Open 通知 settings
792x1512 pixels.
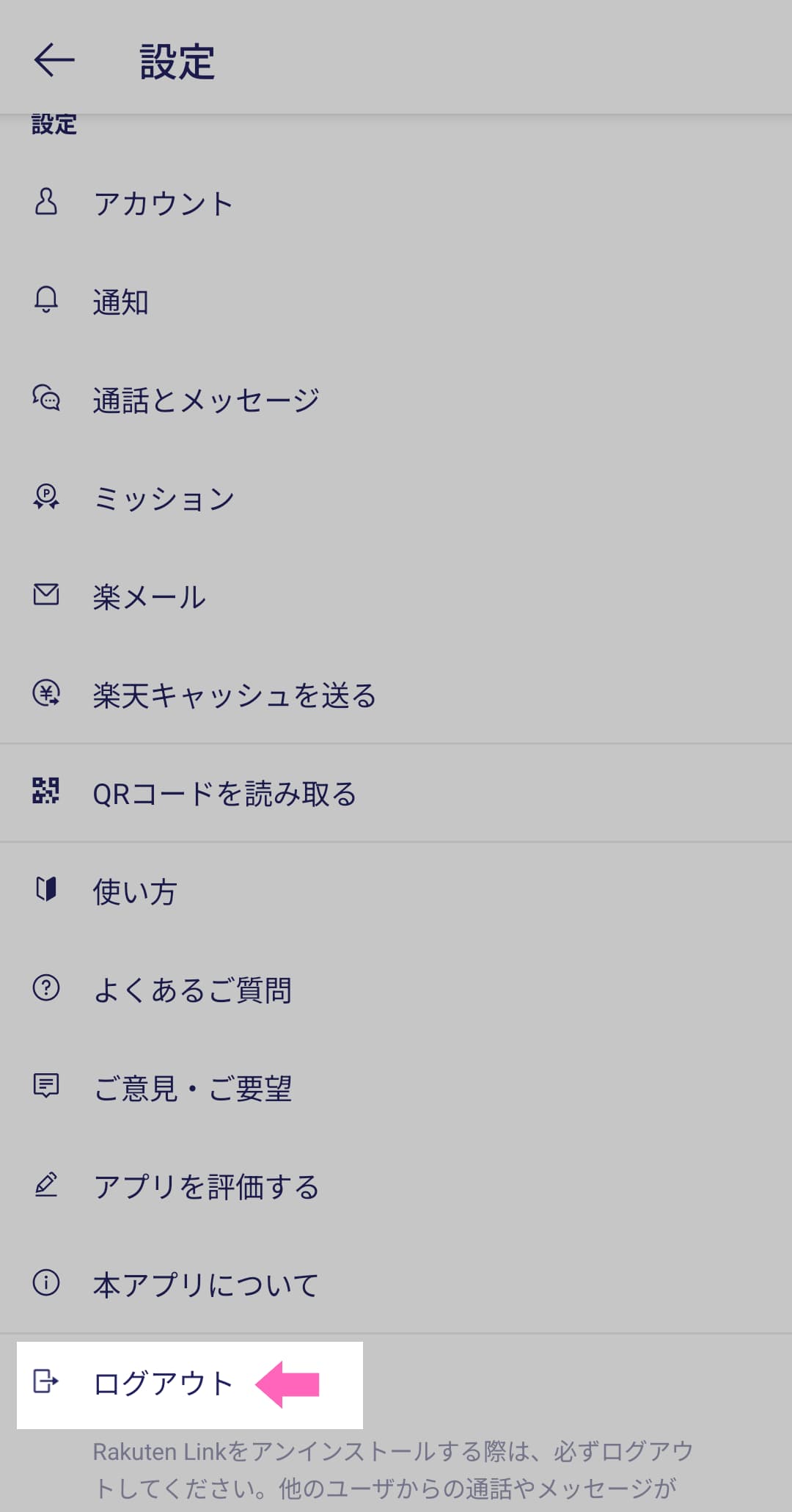click(x=121, y=302)
